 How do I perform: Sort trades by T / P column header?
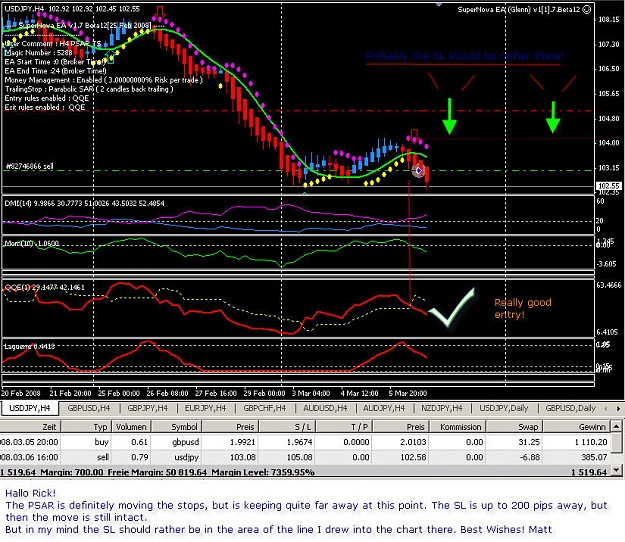point(344,427)
